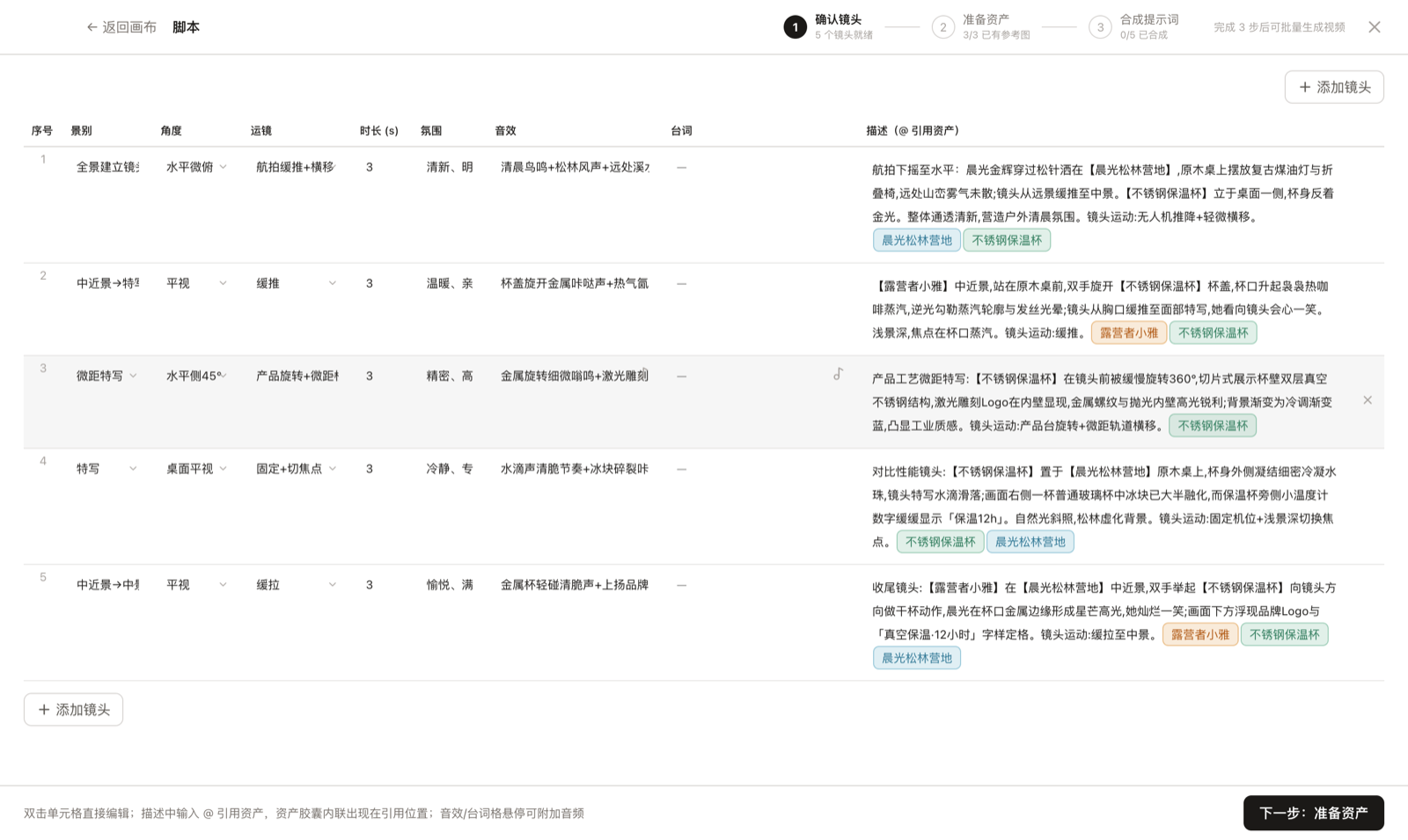The image size is (1408, 840).
Task: Select step 3 合成提示词
Action: click(1134, 27)
